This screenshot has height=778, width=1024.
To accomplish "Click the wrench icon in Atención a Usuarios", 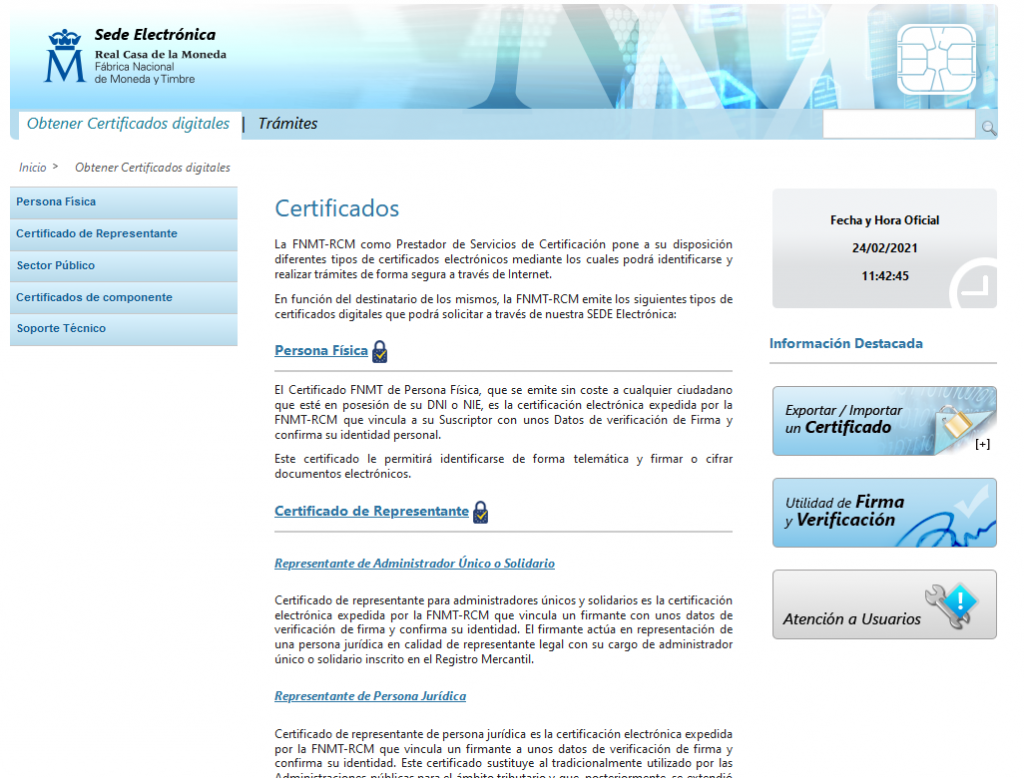I will tap(951, 606).
